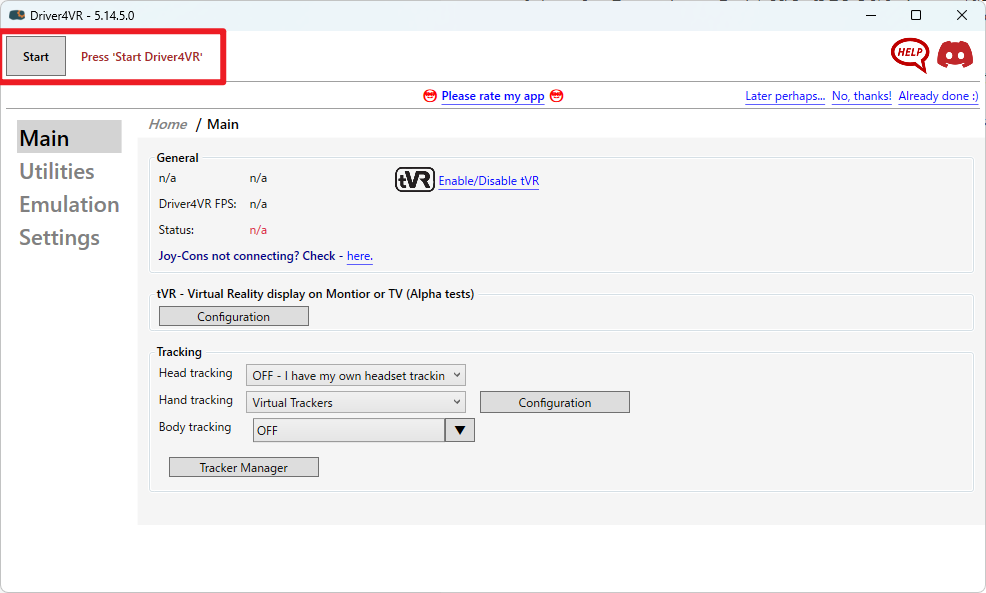Expand the Hand tracking Virtual Trackers dropdown
Screen dimensions: 986x593
[355, 402]
